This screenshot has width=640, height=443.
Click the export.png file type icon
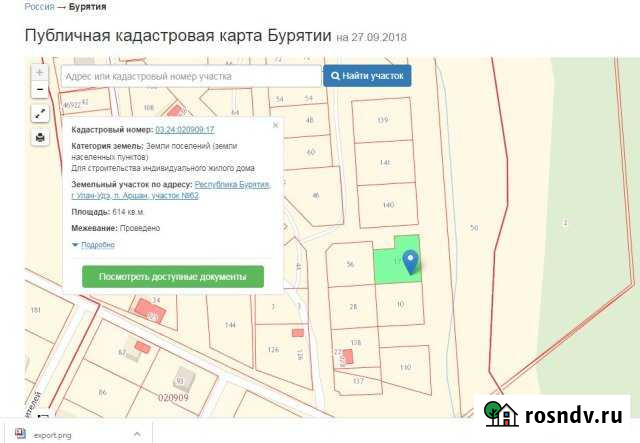(20, 434)
